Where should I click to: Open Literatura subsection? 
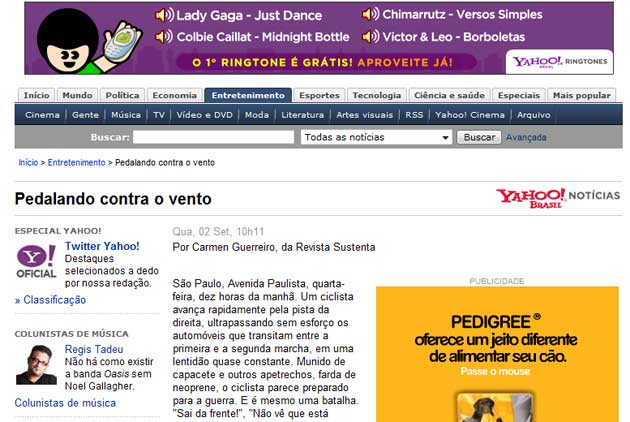pyautogui.click(x=303, y=115)
